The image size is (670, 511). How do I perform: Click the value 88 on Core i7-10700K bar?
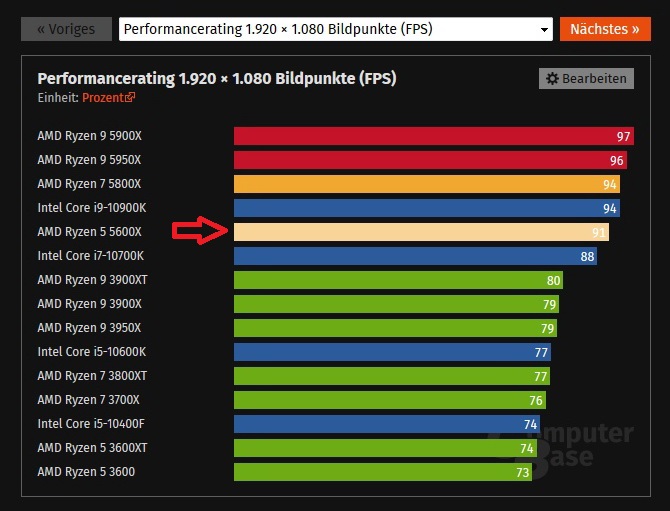coord(587,256)
